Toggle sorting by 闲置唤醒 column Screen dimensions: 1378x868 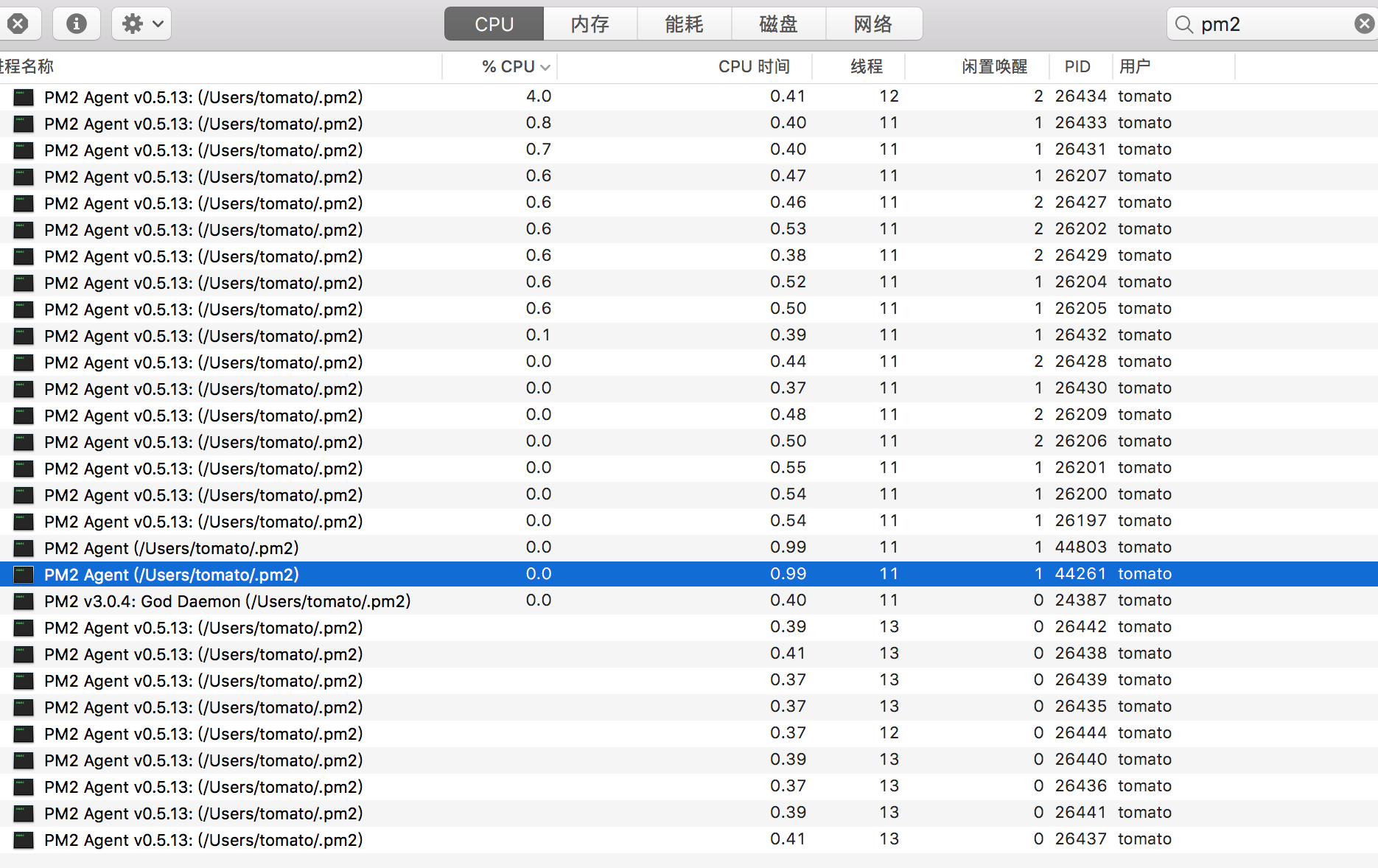click(998, 66)
